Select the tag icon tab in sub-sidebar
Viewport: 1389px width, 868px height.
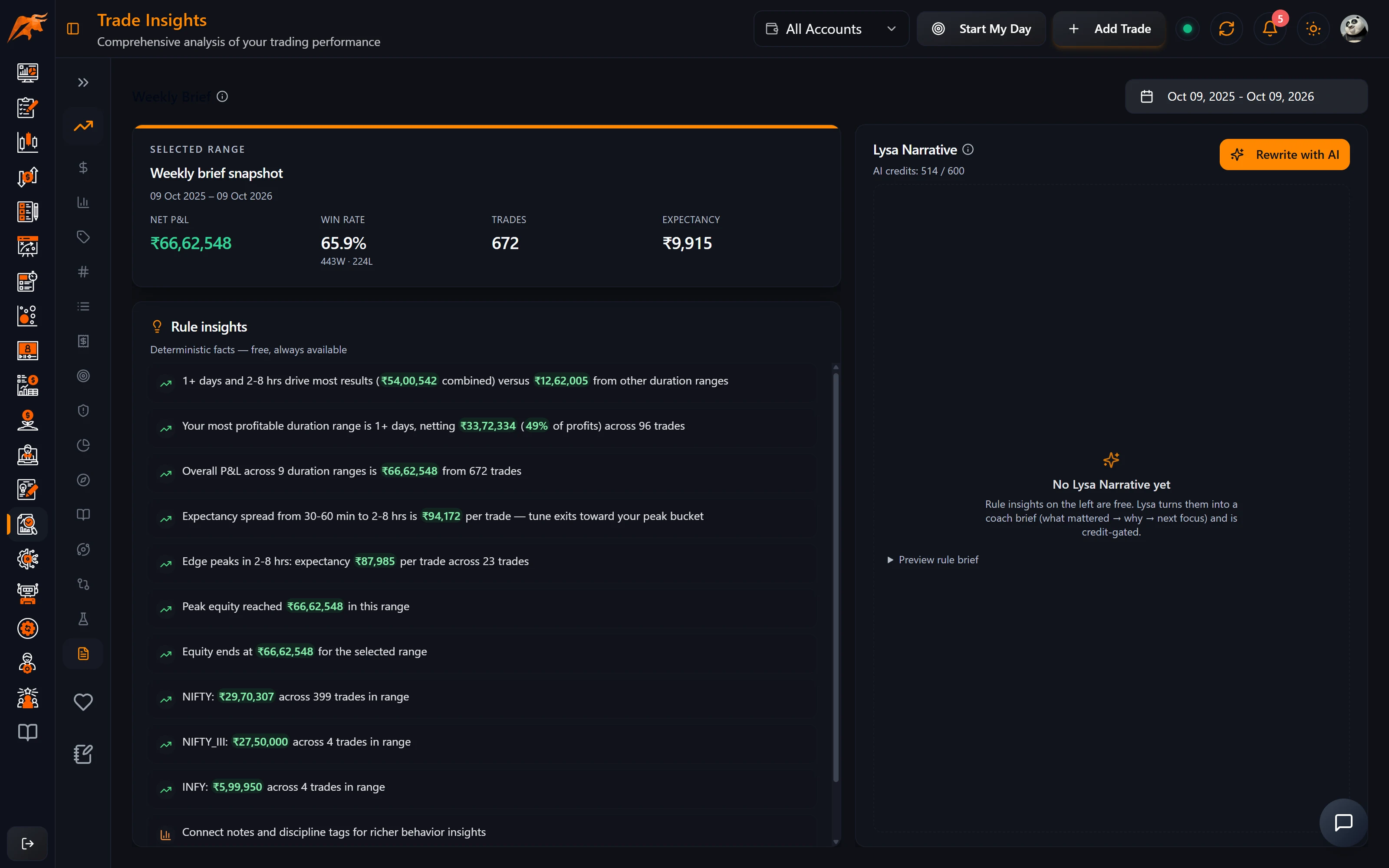83,237
